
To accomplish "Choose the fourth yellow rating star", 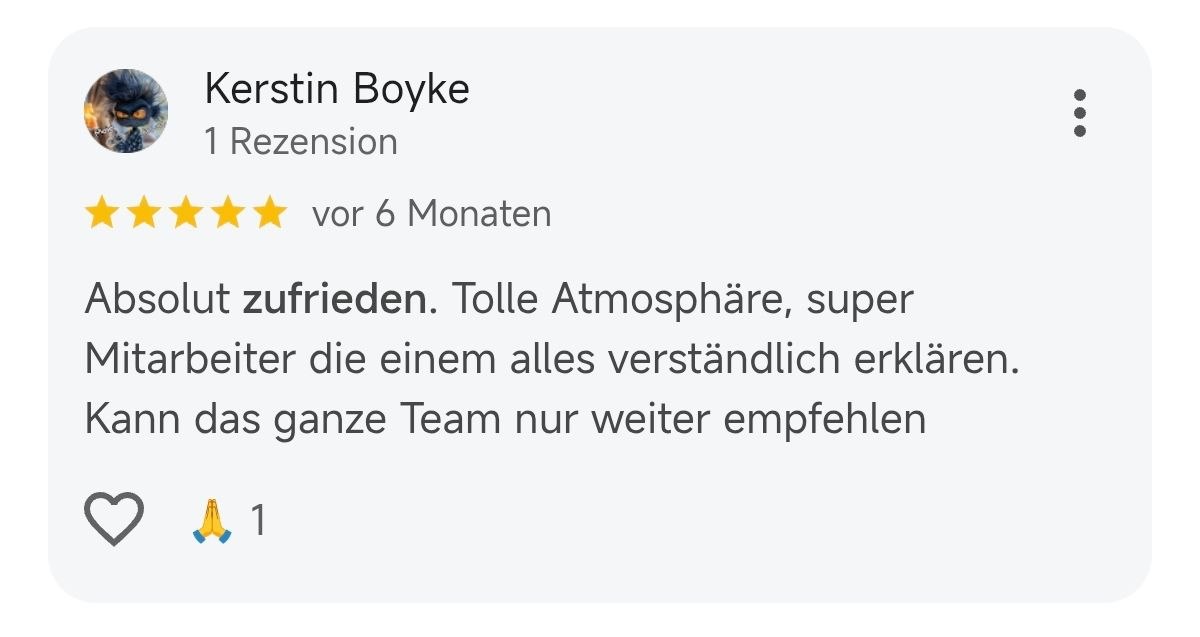I will pos(227,213).
